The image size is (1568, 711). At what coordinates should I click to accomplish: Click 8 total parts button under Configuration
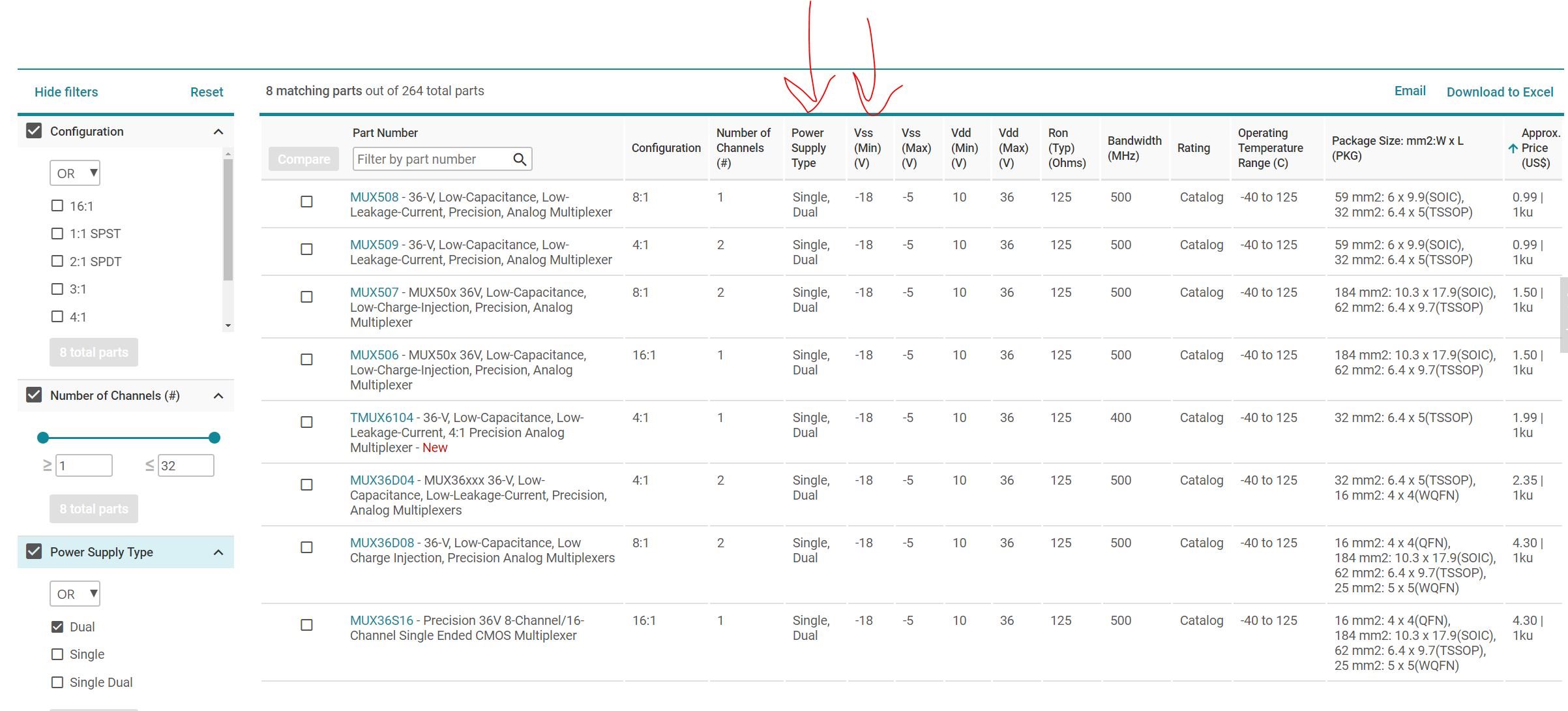pos(94,352)
